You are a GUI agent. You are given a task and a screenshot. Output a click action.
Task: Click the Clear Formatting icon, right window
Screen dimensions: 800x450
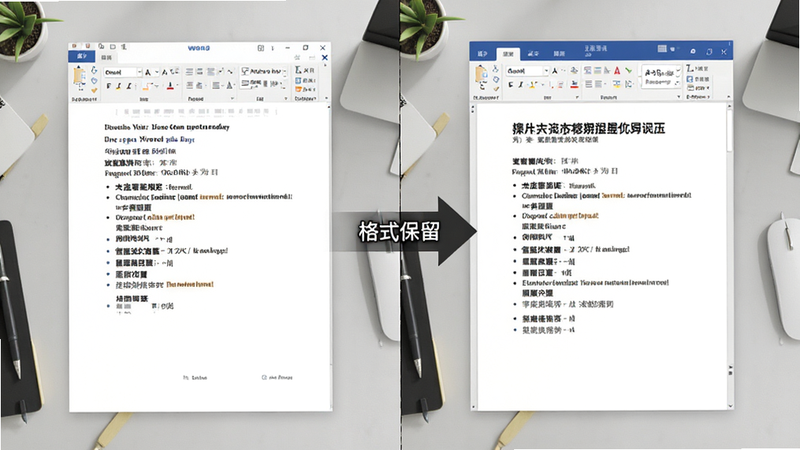pyautogui.click(x=574, y=71)
